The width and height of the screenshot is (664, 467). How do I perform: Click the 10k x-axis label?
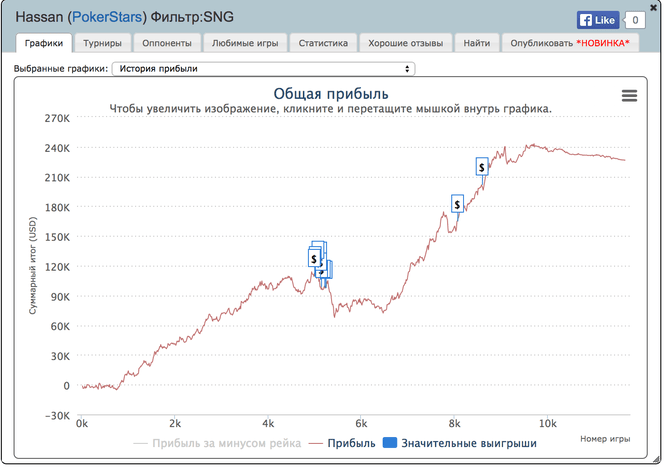[x=547, y=423]
